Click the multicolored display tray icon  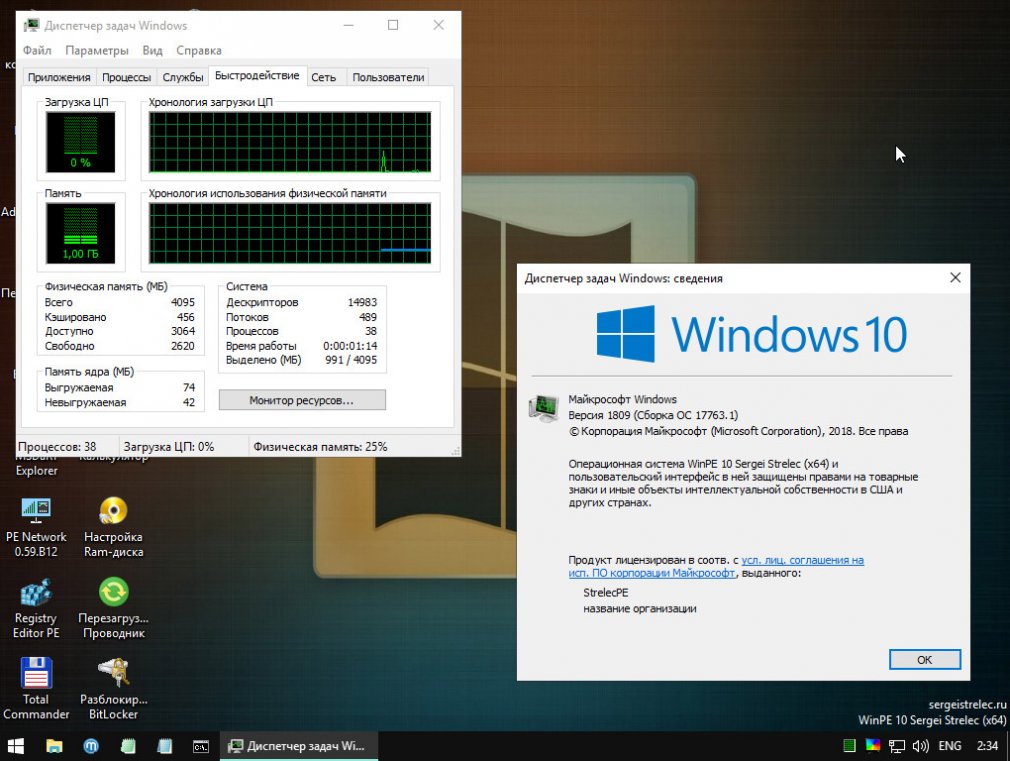pos(873,746)
